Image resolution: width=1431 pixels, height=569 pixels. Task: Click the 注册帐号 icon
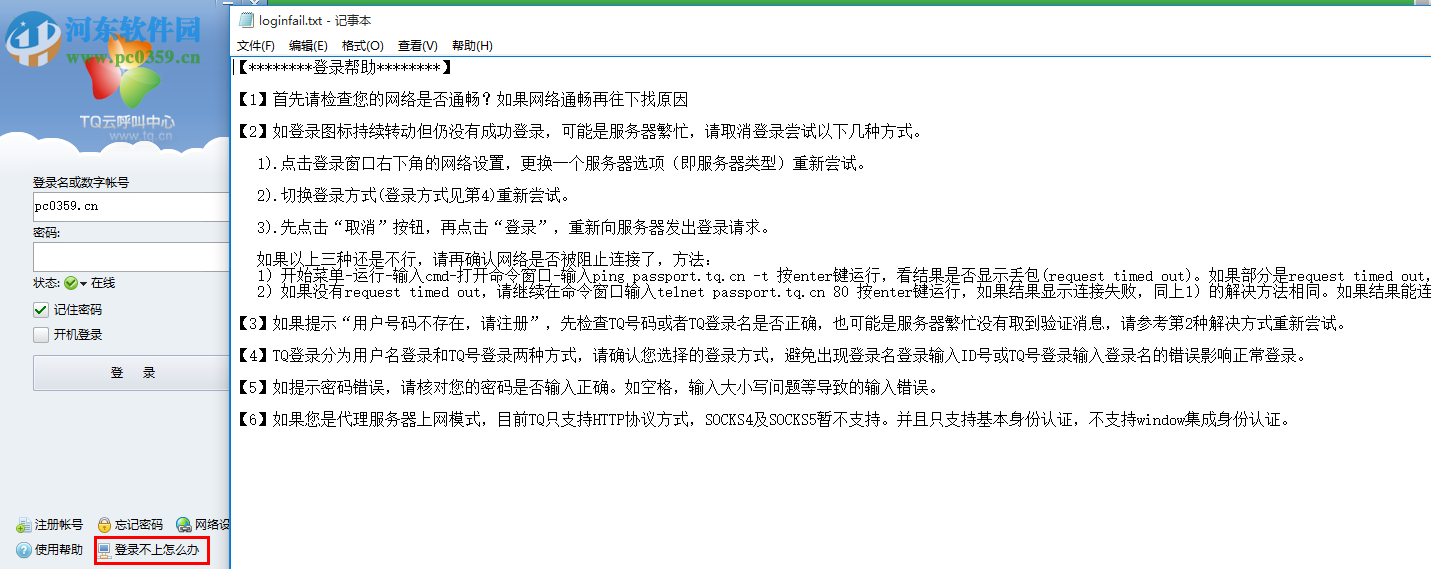[24, 525]
